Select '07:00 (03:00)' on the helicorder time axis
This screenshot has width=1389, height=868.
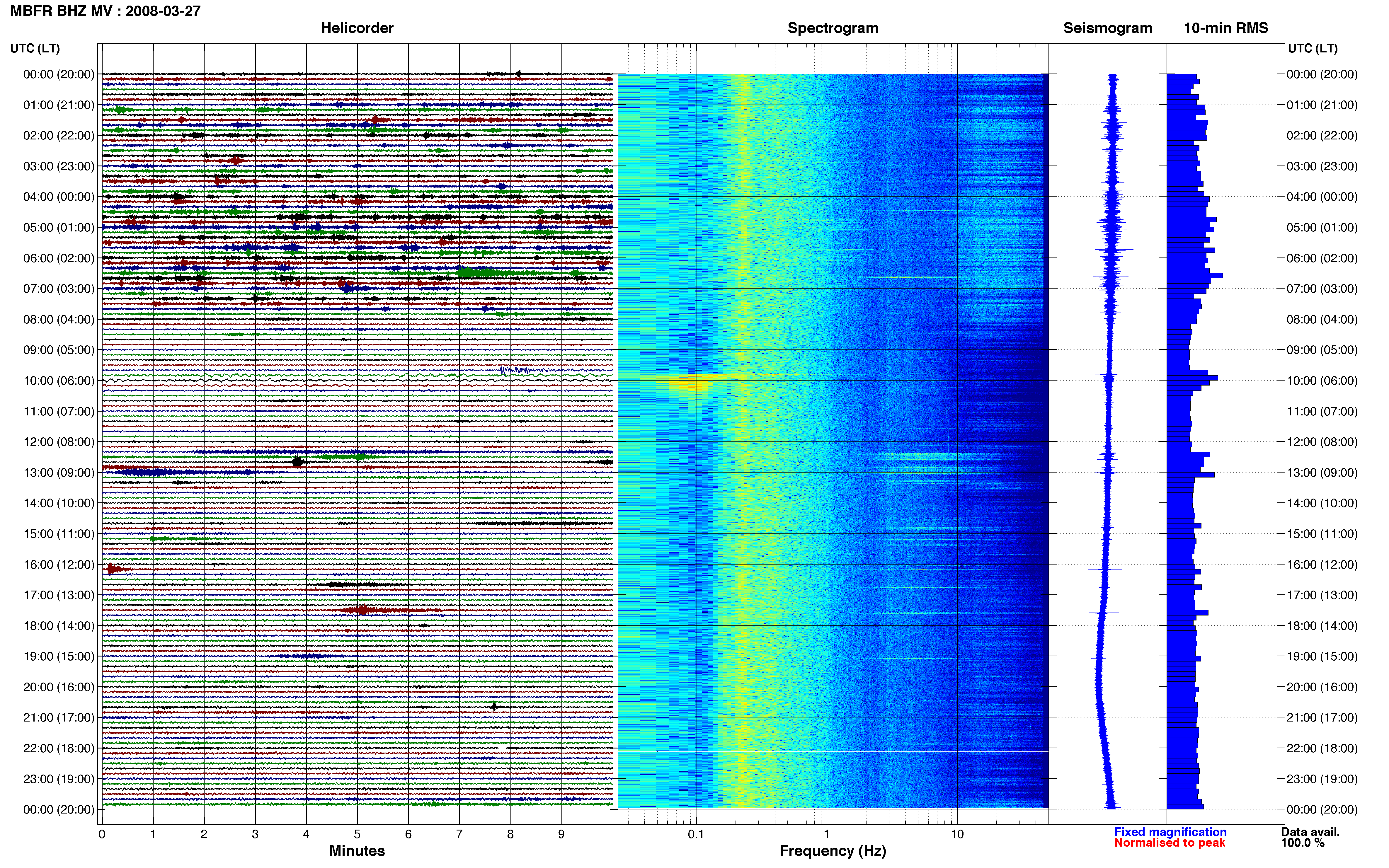[x=59, y=289]
